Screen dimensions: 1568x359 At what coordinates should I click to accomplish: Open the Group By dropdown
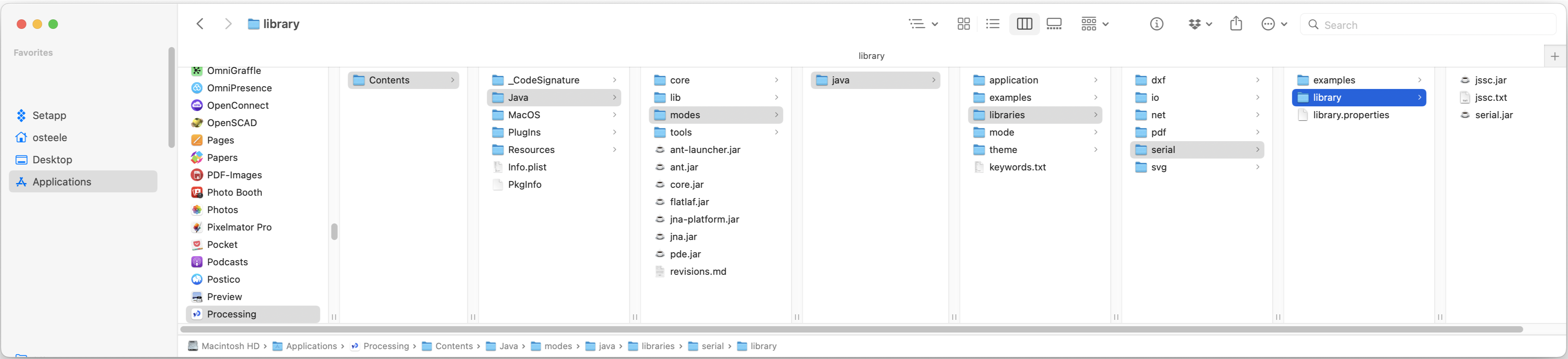tap(1094, 24)
